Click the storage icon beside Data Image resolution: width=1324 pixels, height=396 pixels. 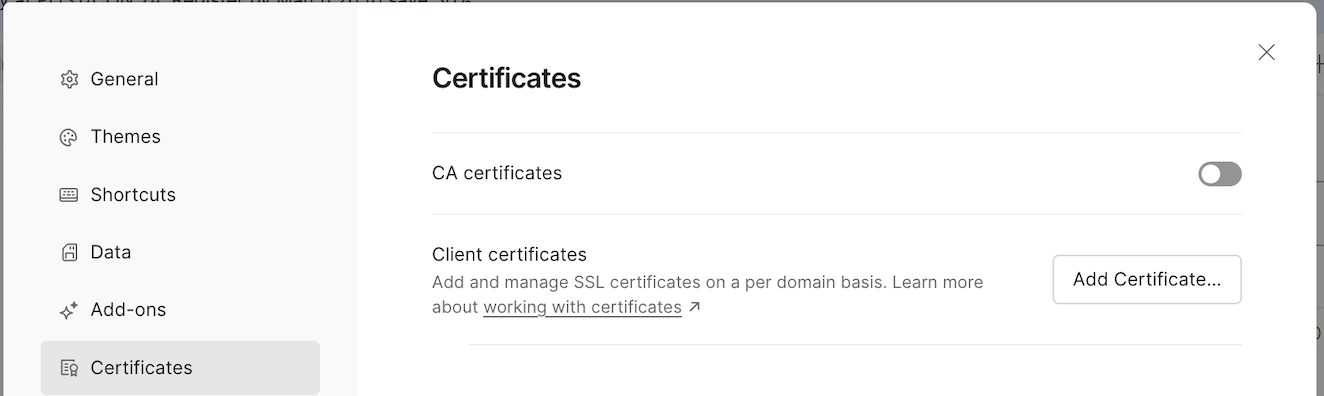[69, 252]
